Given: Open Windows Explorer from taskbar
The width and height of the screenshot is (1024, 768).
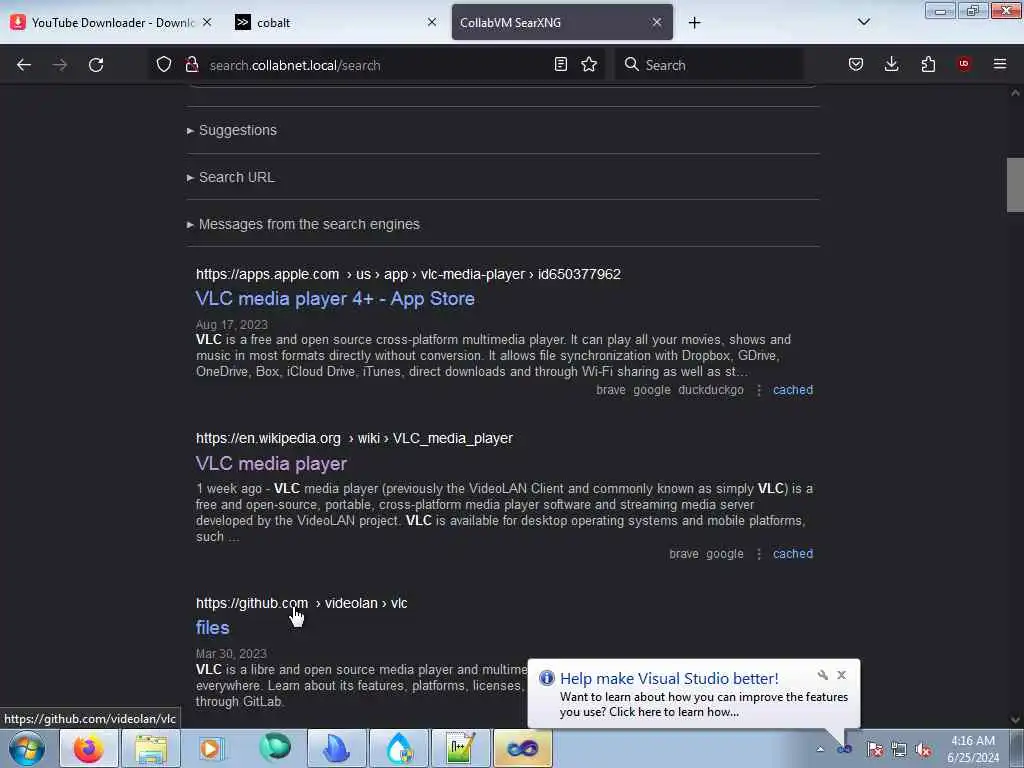Looking at the screenshot, I should (x=151, y=748).
